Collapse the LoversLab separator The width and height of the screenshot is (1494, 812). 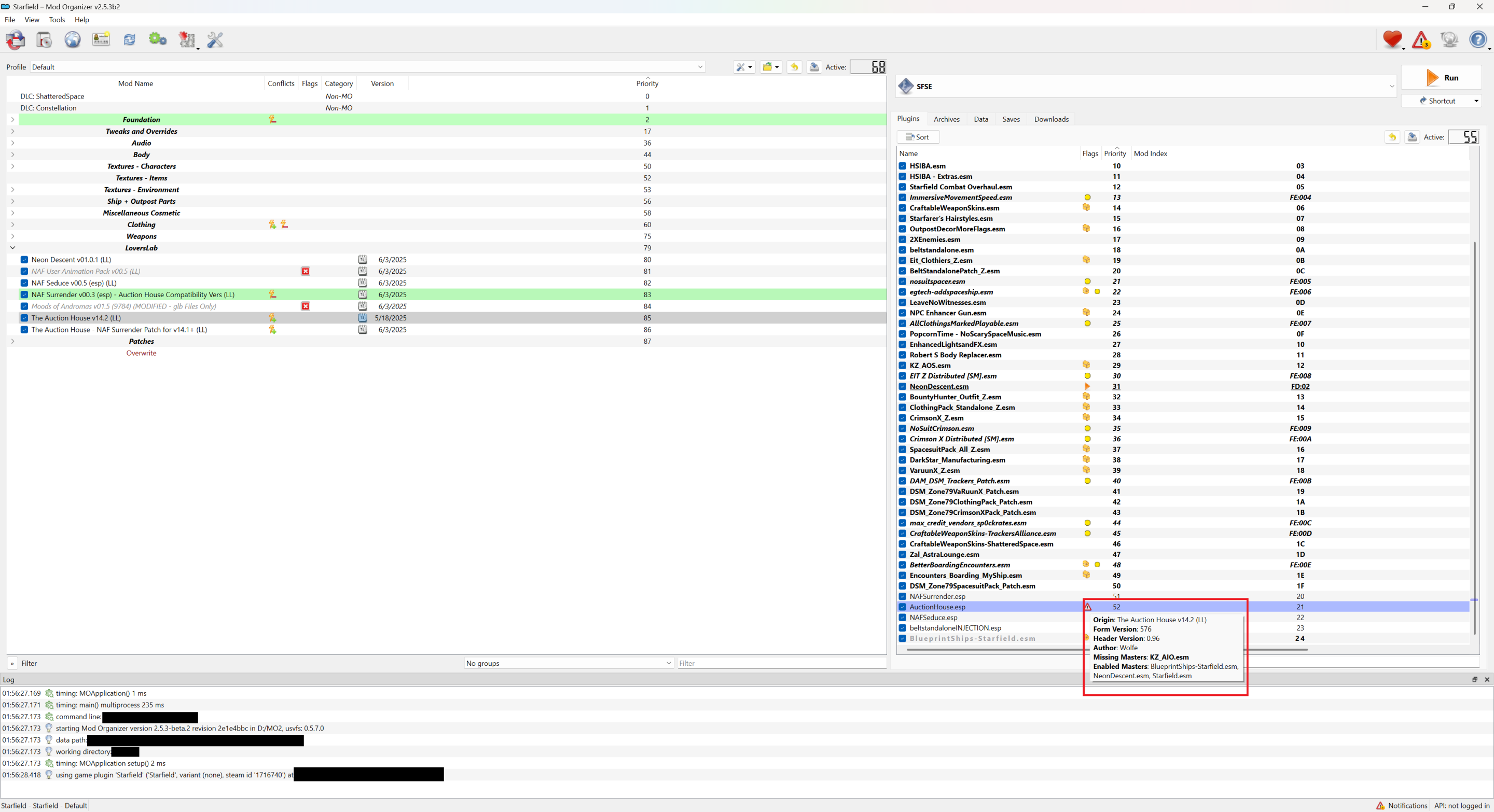pyautogui.click(x=12, y=248)
